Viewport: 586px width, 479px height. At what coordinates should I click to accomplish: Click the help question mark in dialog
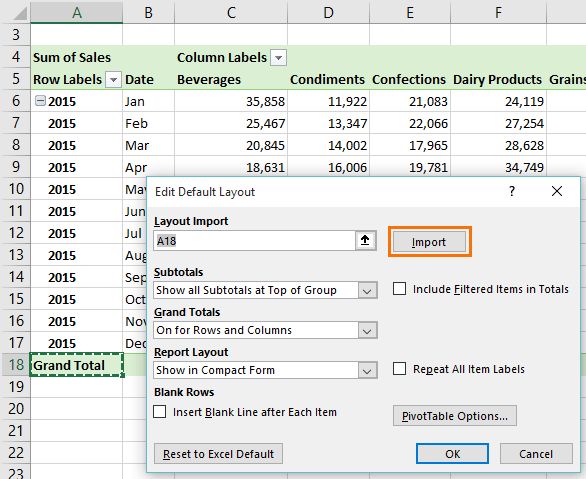click(512, 191)
